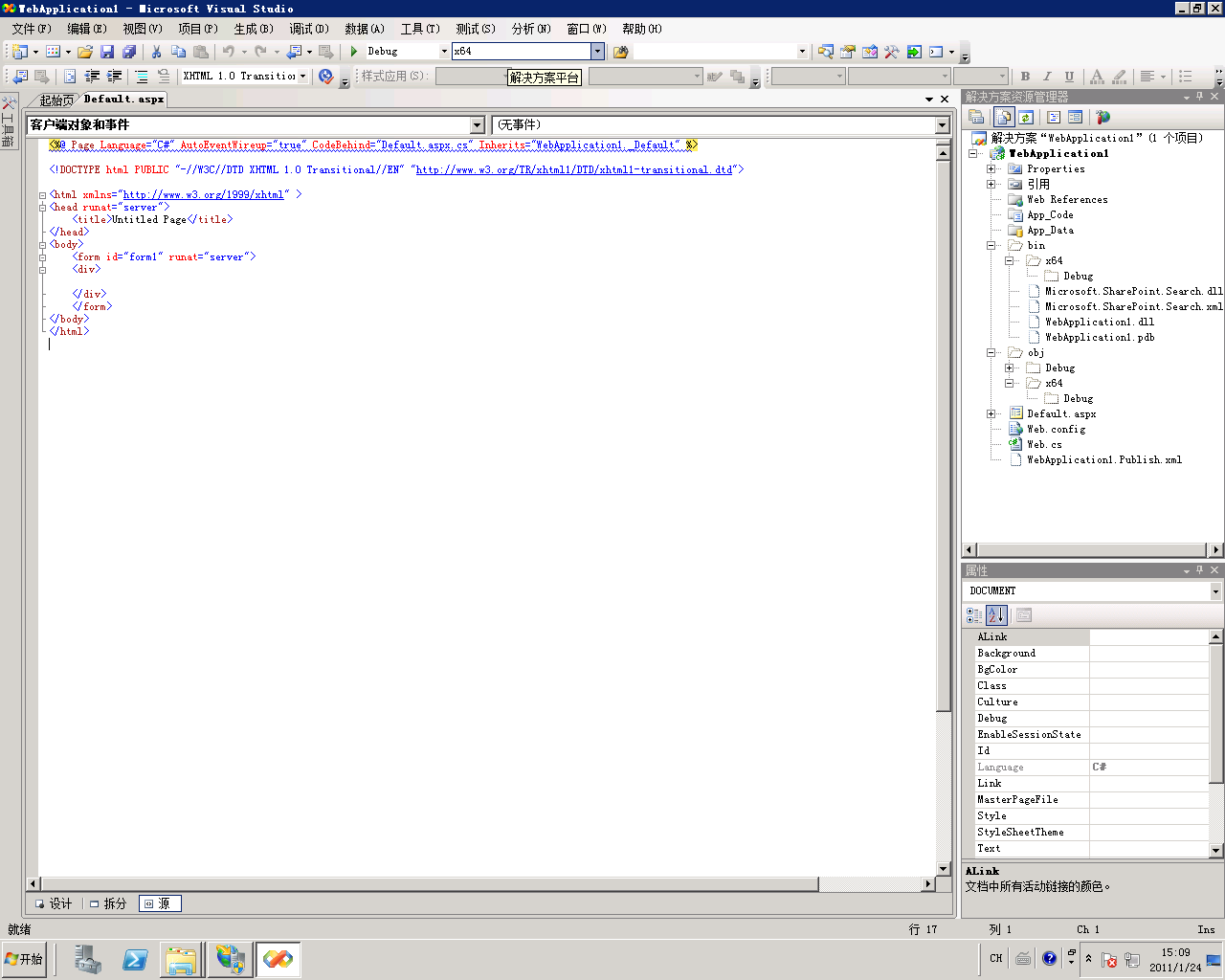
Task: Open the x64 solution platform dropdown
Action: [597, 52]
